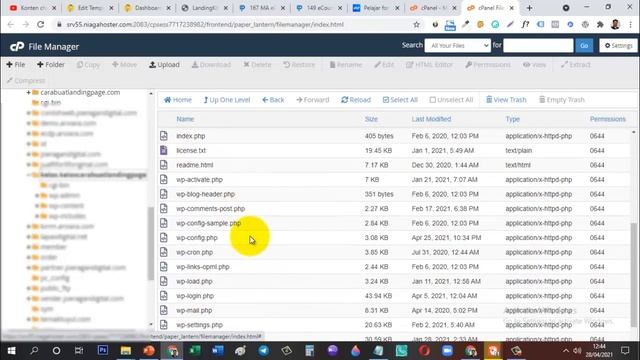Click the Go search button
This screenshot has height=360, width=640.
(584, 45)
